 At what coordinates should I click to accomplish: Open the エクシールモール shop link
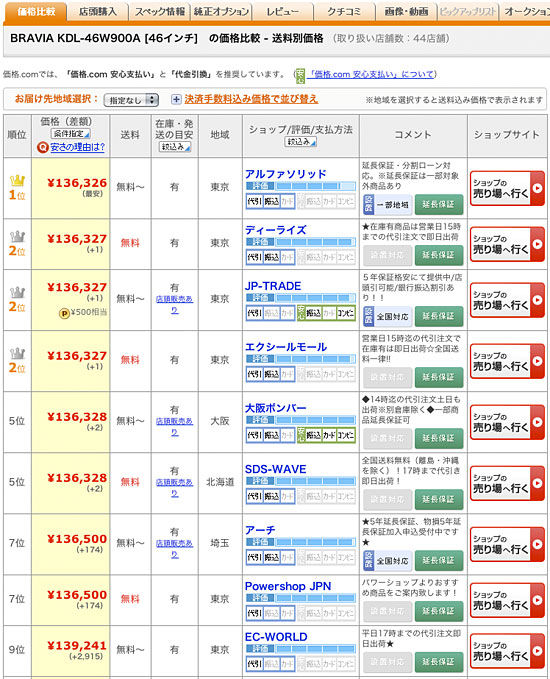tap(286, 347)
